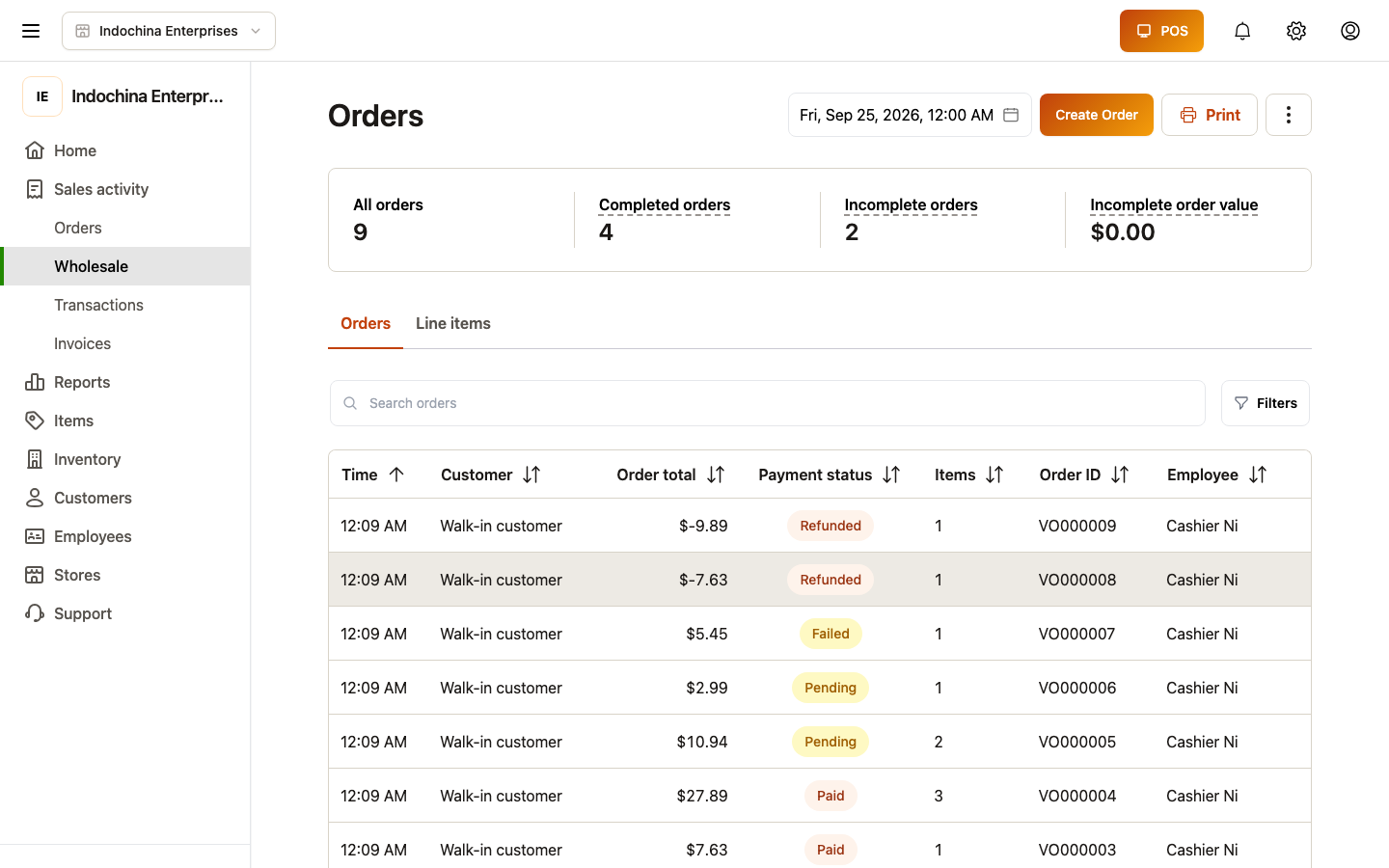The image size is (1389, 868).
Task: Switch to Line items tab
Action: click(453, 323)
